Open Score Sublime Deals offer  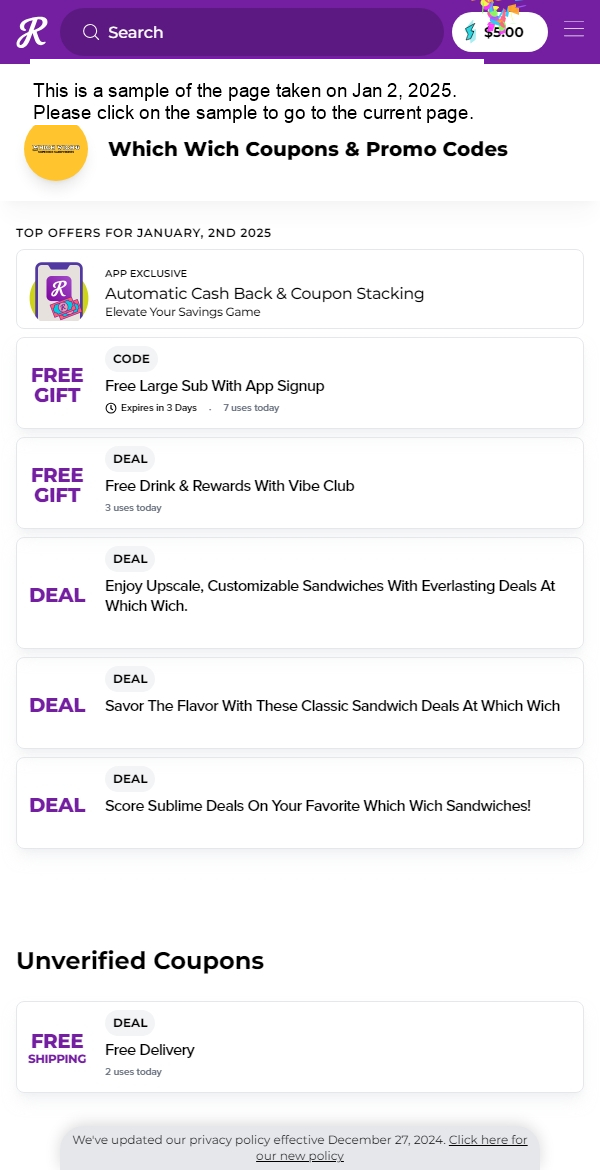tap(300, 803)
